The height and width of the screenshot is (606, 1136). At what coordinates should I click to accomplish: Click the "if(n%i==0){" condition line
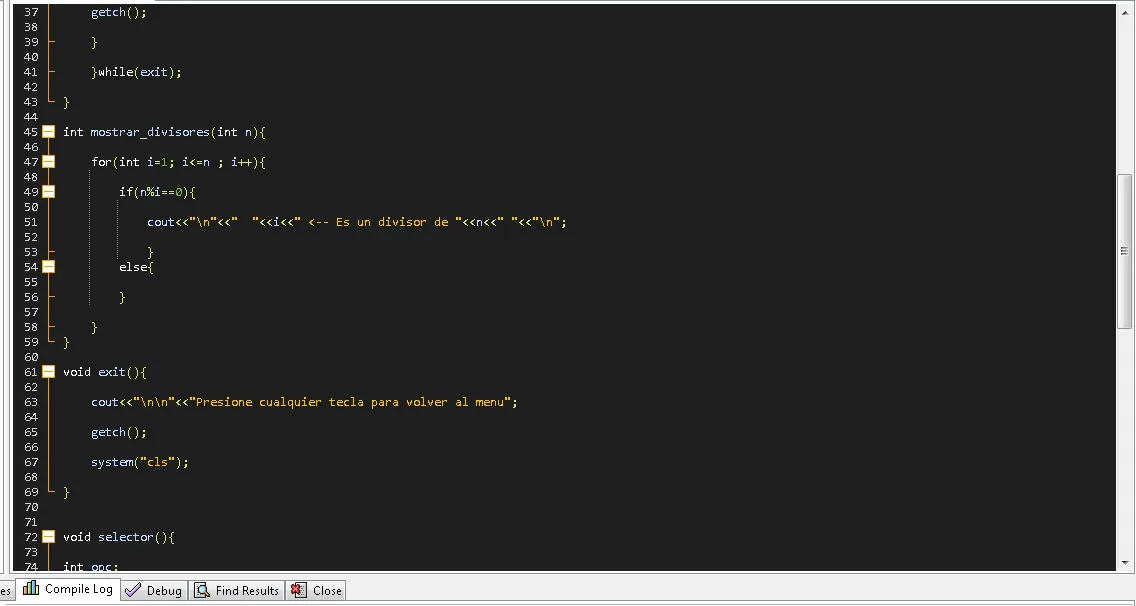point(158,192)
